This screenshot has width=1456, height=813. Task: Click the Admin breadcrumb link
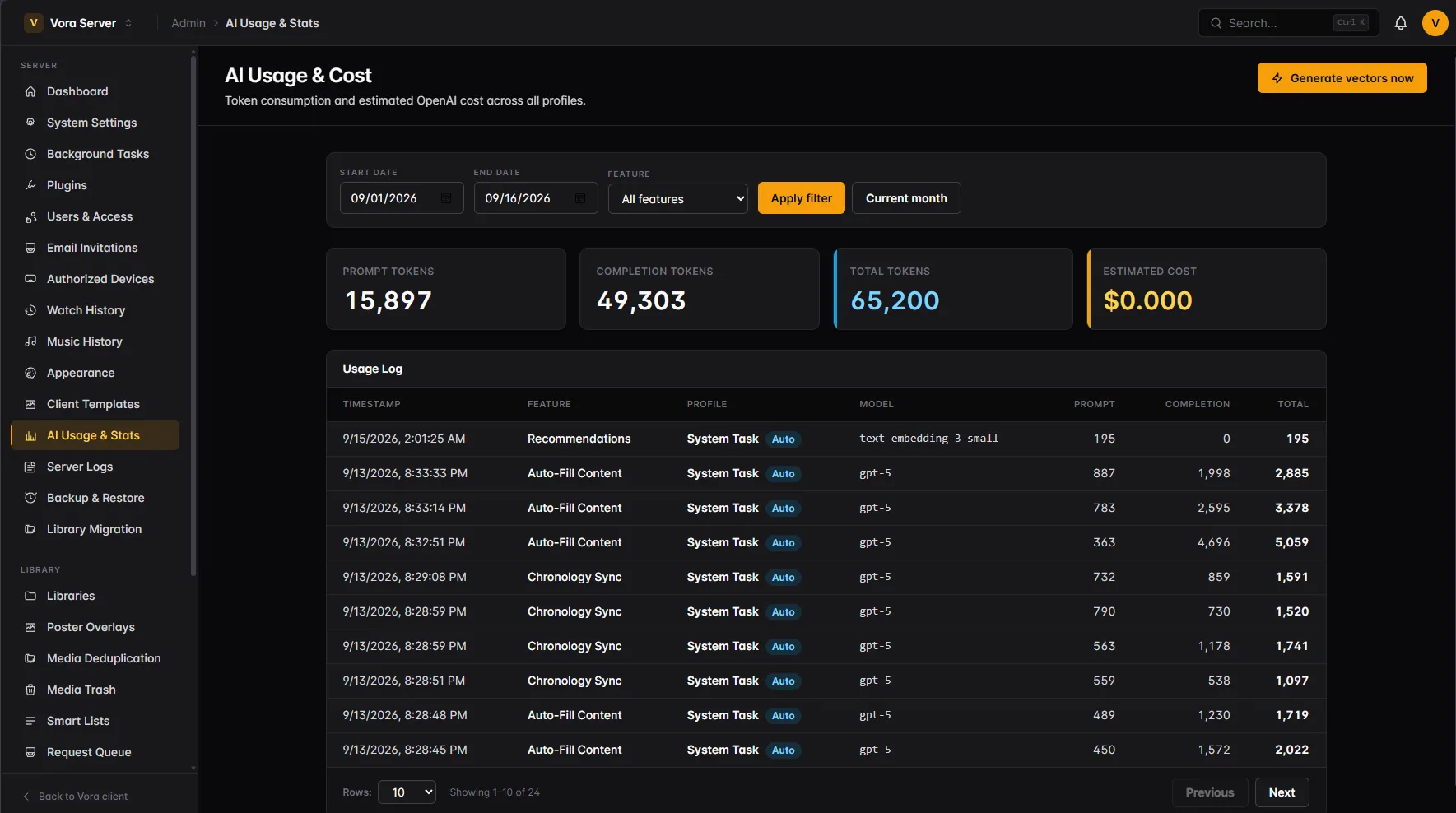[188, 23]
